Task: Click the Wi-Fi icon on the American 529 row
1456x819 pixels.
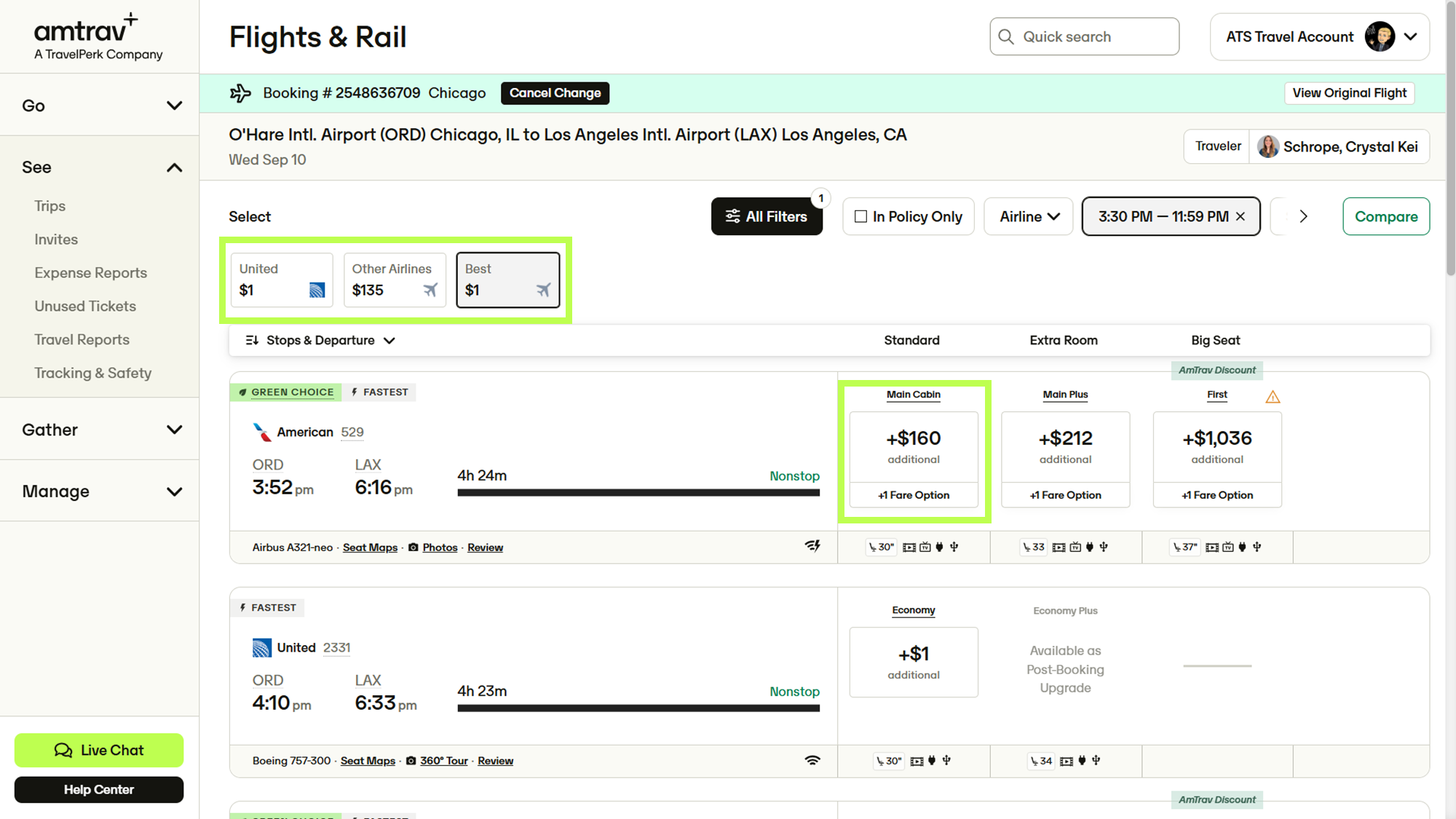Action: pos(812,546)
